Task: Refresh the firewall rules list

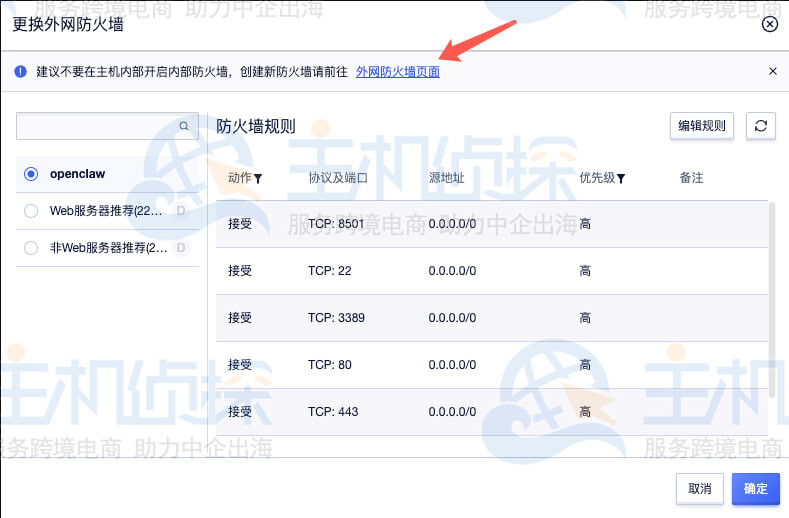Action: (x=761, y=125)
